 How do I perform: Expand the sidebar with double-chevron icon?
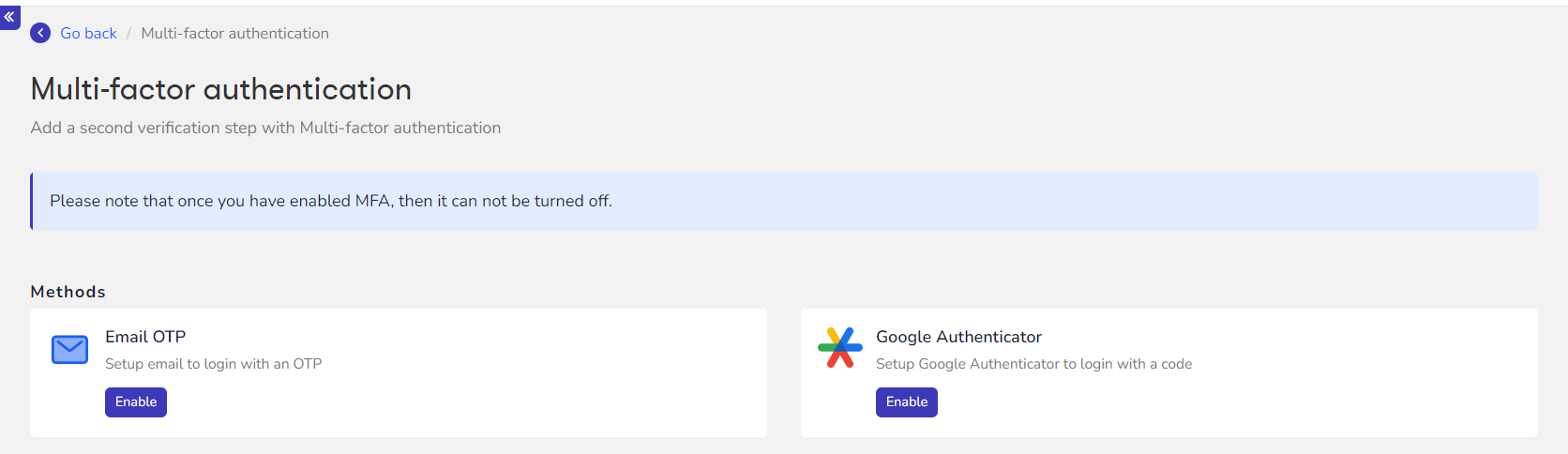(x=9, y=17)
